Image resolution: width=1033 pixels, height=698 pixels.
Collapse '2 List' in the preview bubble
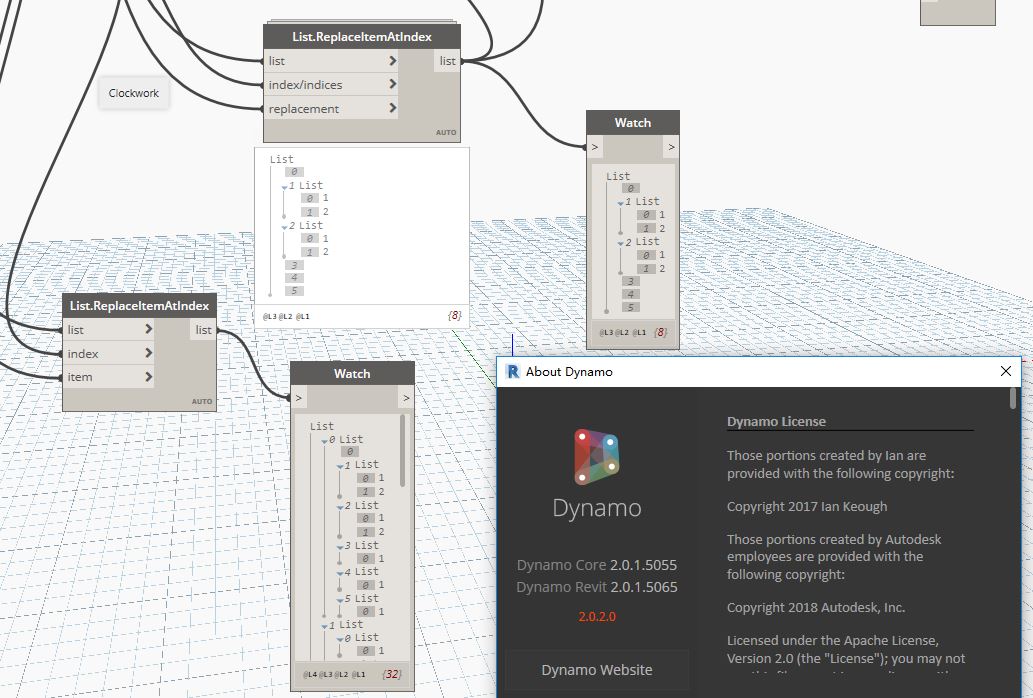point(284,227)
